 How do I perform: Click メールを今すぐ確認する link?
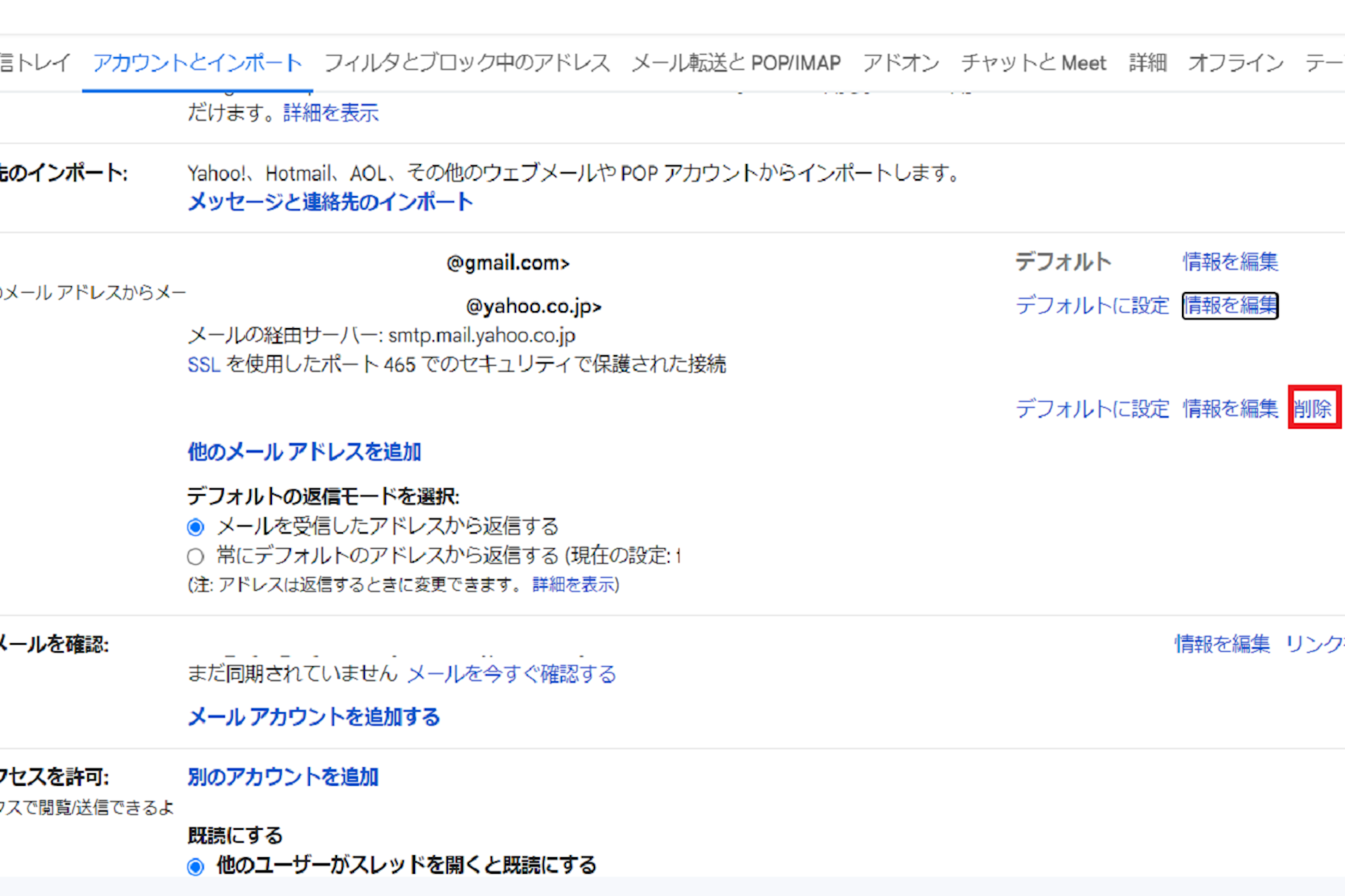click(x=512, y=674)
